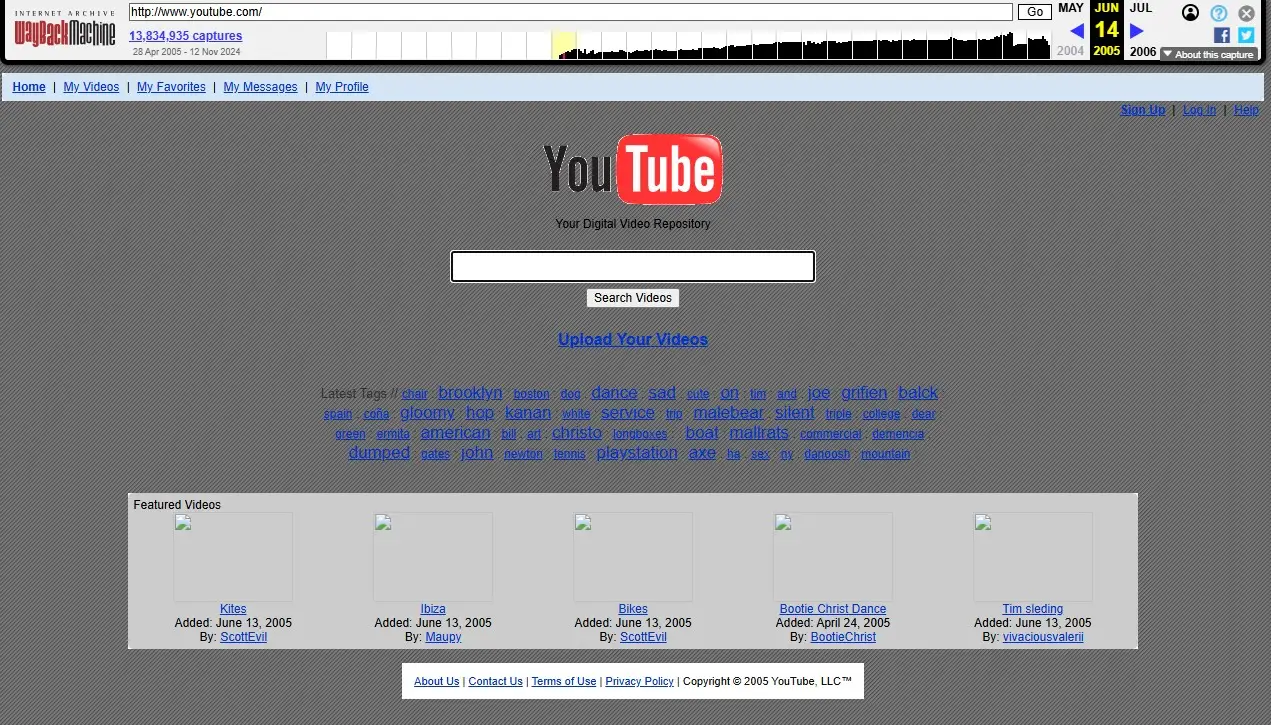Click the Wayback Machine help question mark icon
1271x725 pixels.
(1218, 13)
